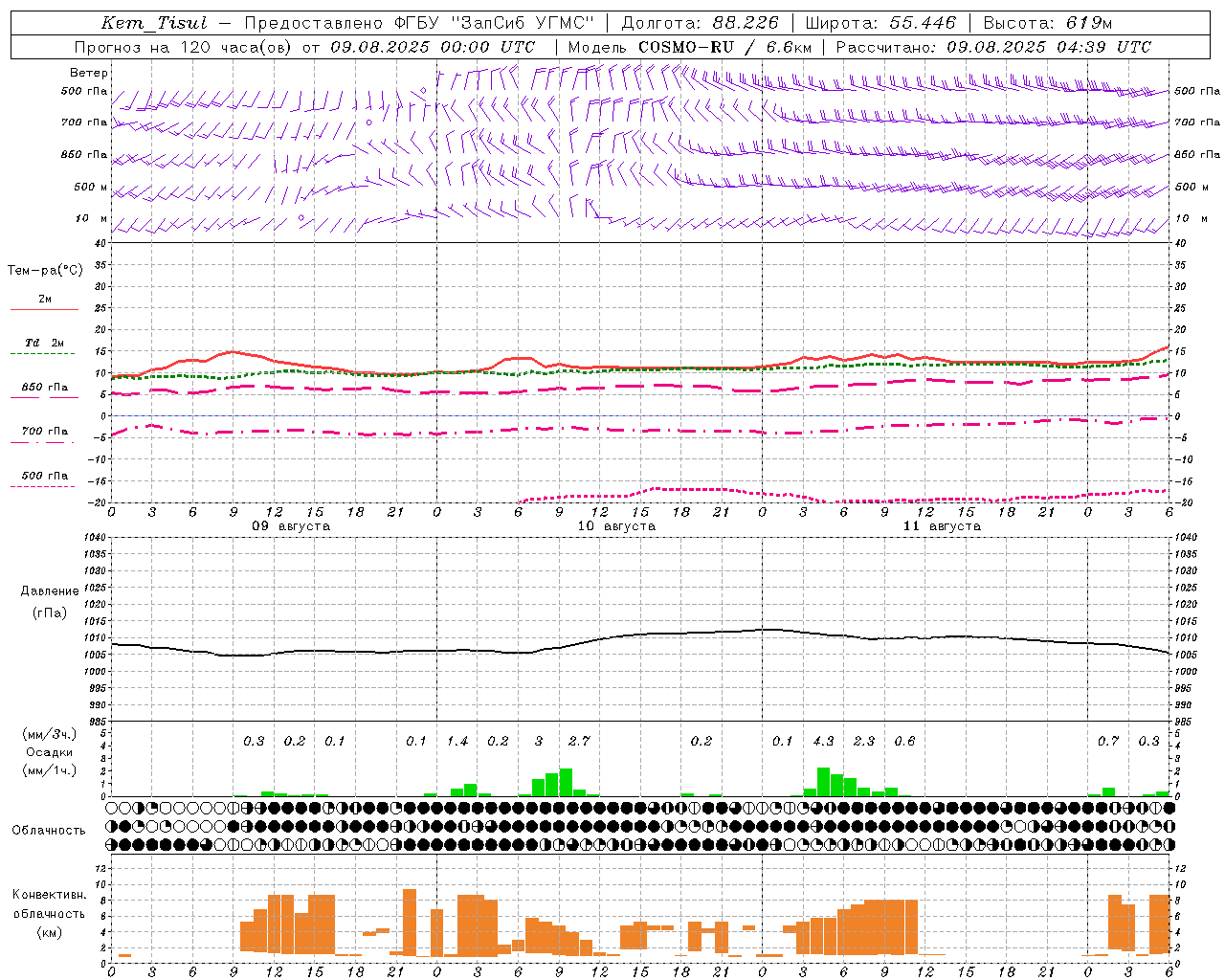
Task: Click the pink dotted line sample under '500 гПа' legend
Action: tap(43, 486)
